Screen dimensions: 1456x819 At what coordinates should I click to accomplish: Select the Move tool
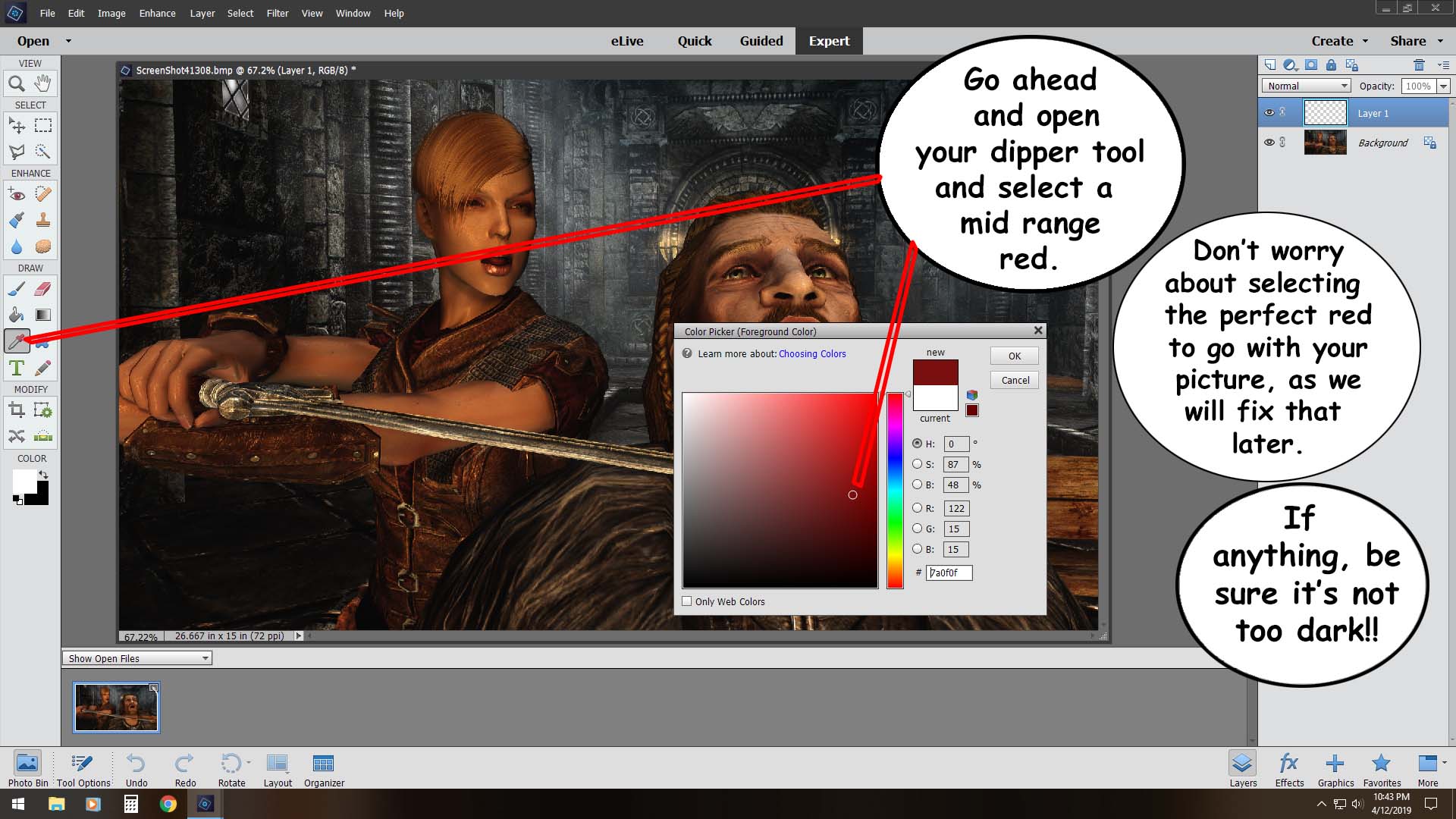tap(17, 125)
